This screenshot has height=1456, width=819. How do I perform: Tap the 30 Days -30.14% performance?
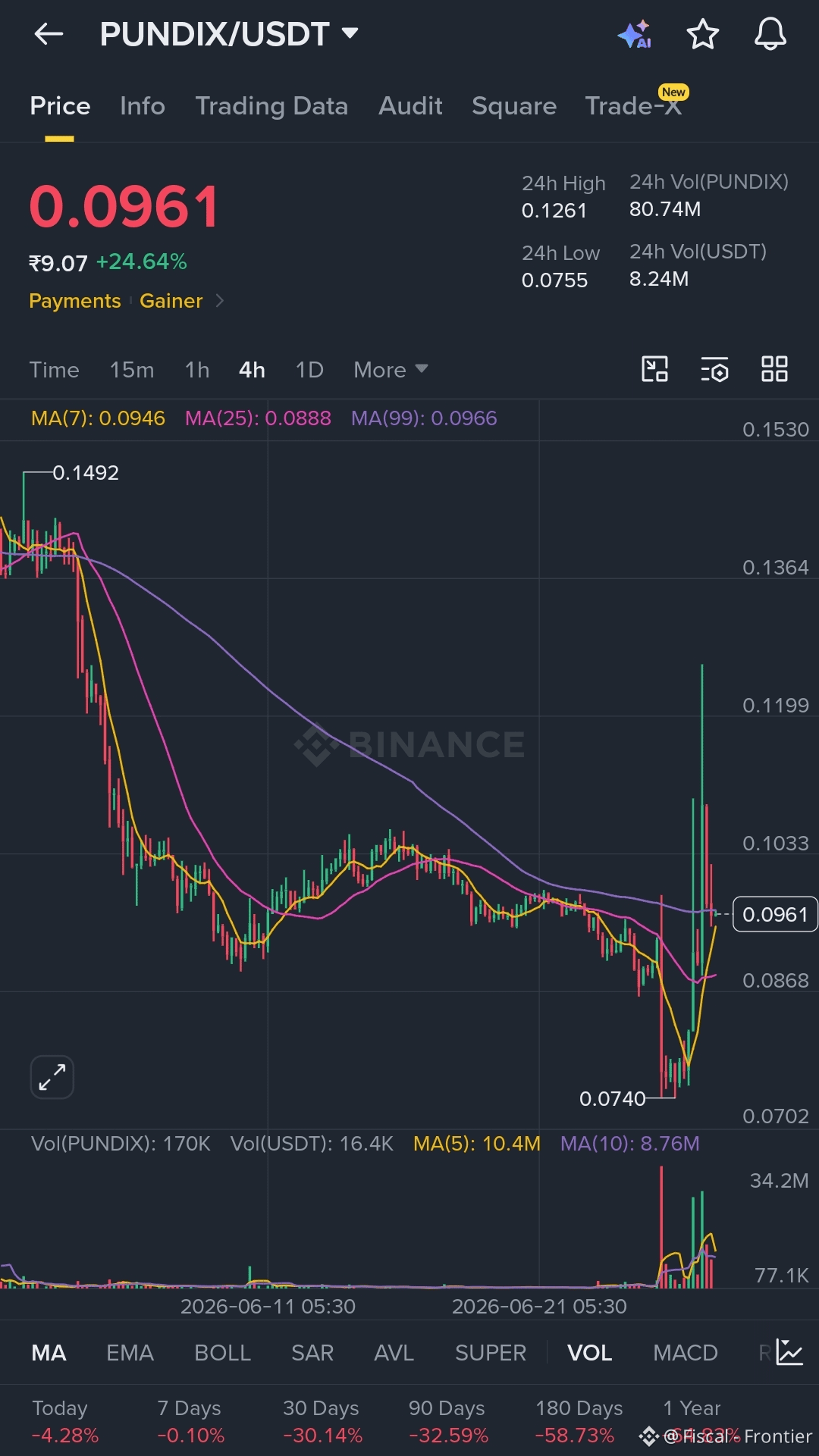coord(322,1422)
